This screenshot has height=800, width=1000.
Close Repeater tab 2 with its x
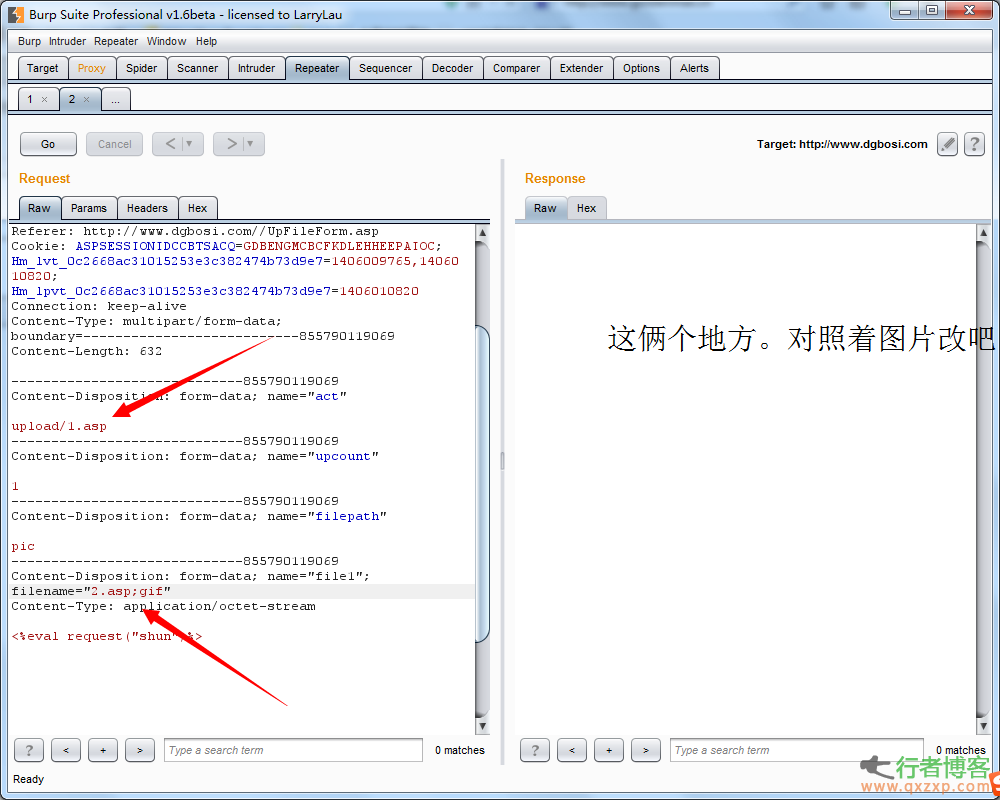pyautogui.click(x=86, y=100)
